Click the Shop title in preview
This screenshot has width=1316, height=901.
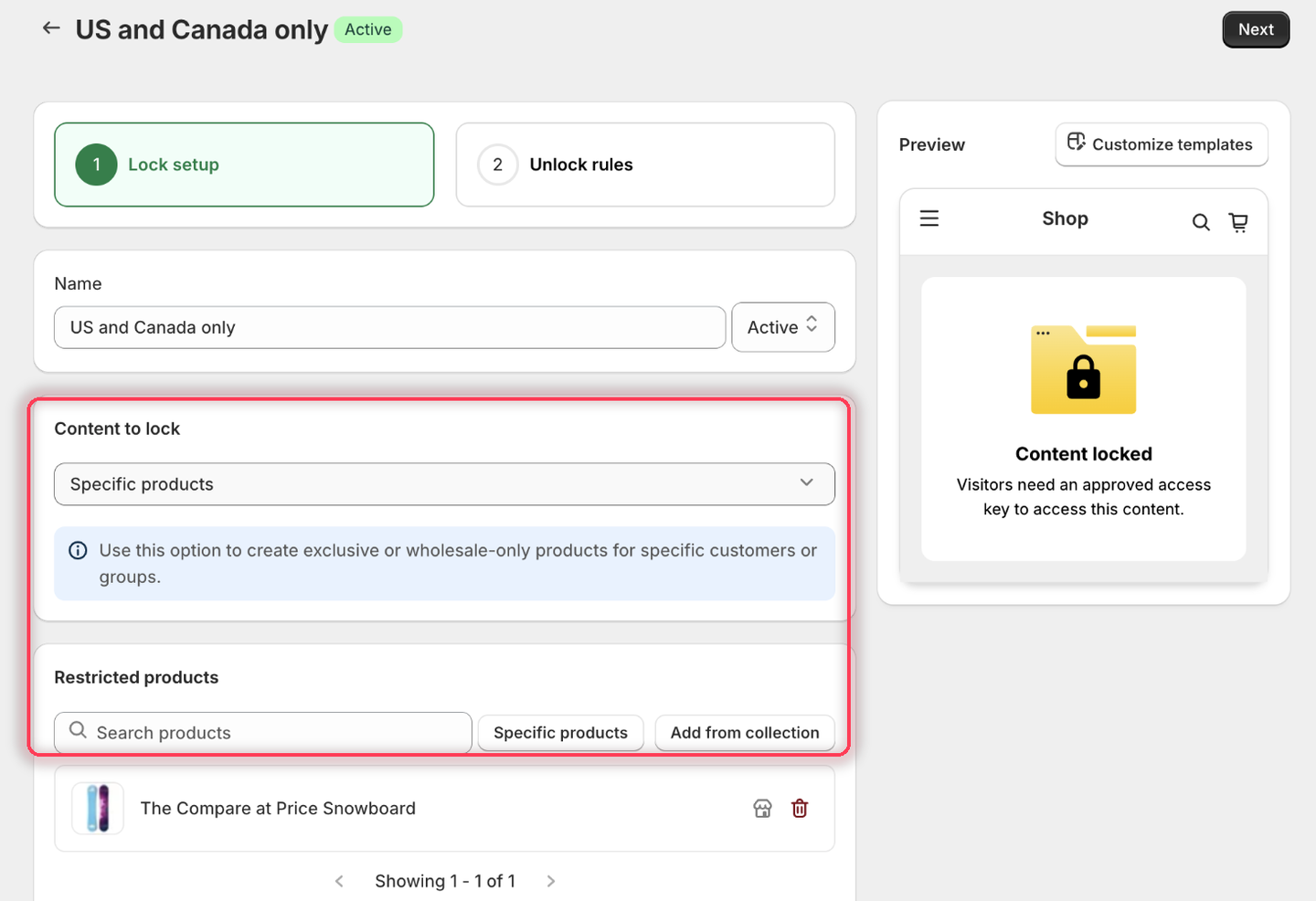[x=1066, y=218]
